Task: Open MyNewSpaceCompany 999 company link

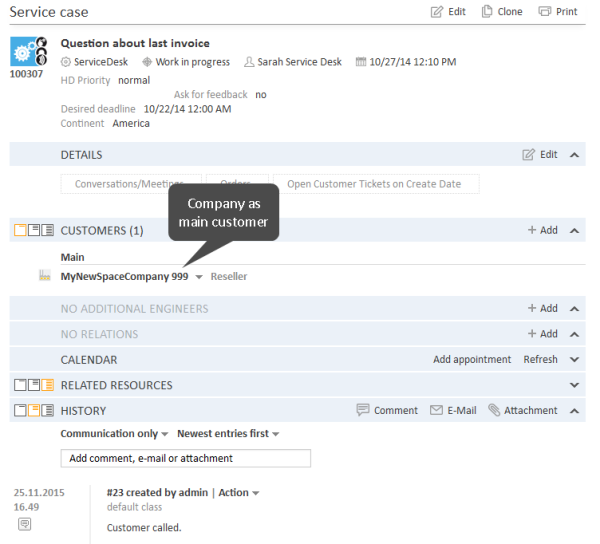Action: pos(124,276)
